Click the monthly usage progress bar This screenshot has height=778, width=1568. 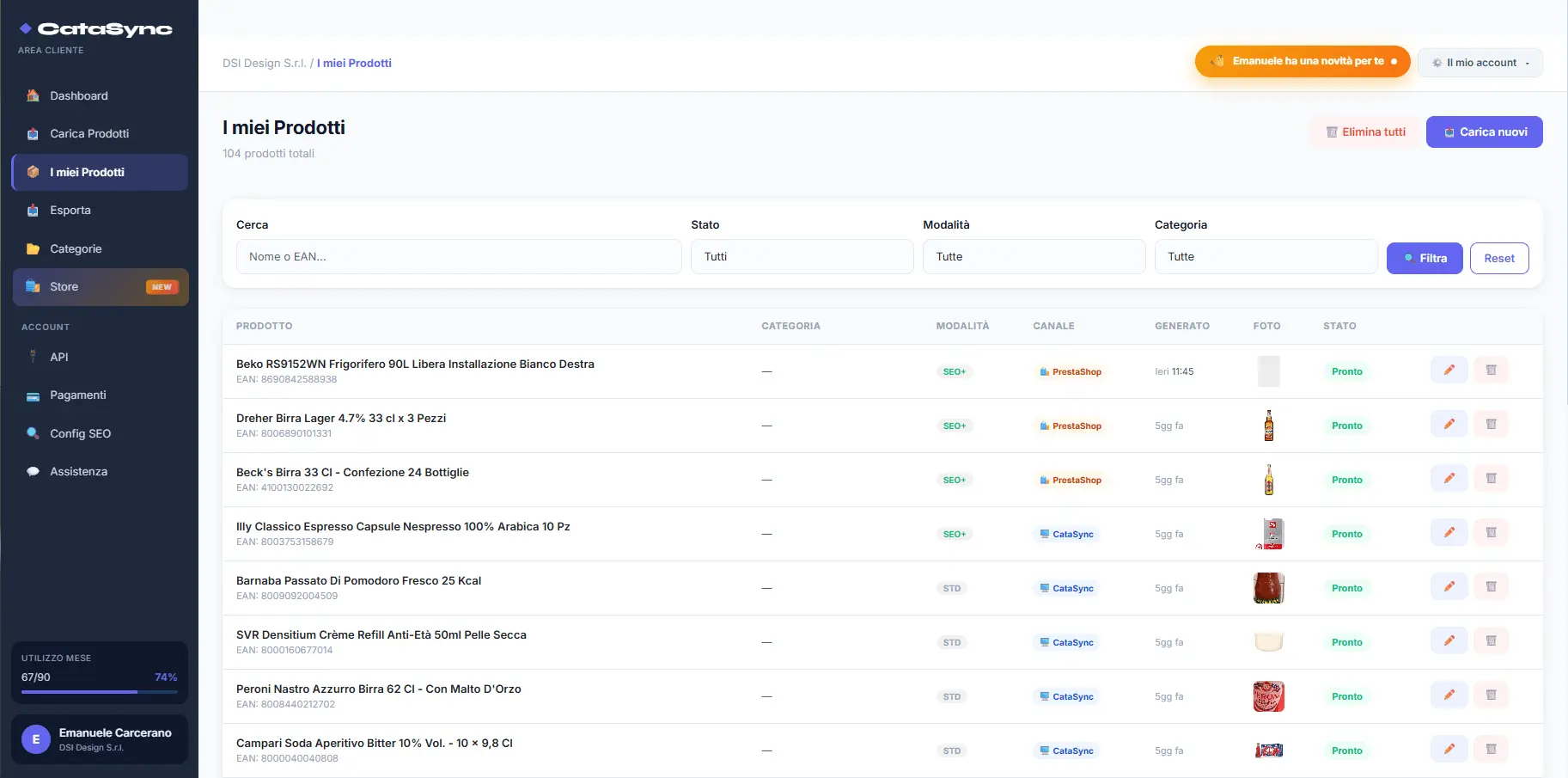click(x=100, y=692)
